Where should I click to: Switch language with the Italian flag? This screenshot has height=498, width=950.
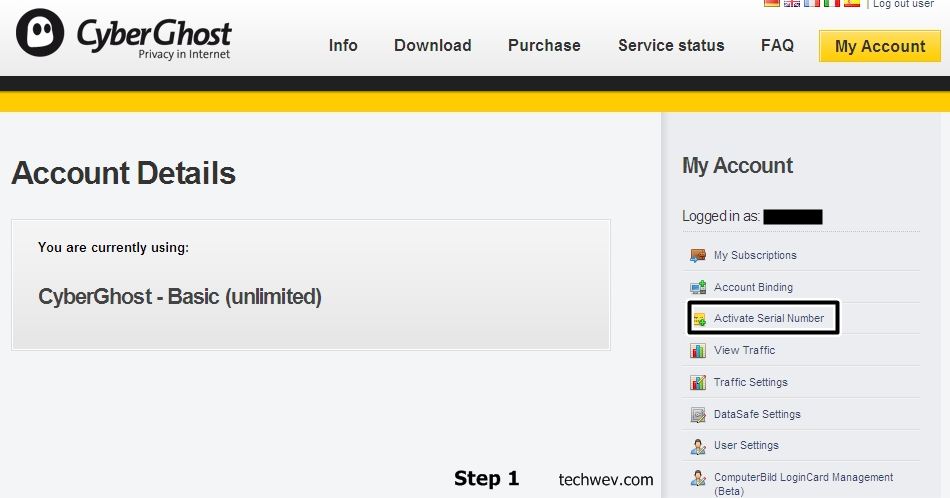[x=832, y=3]
